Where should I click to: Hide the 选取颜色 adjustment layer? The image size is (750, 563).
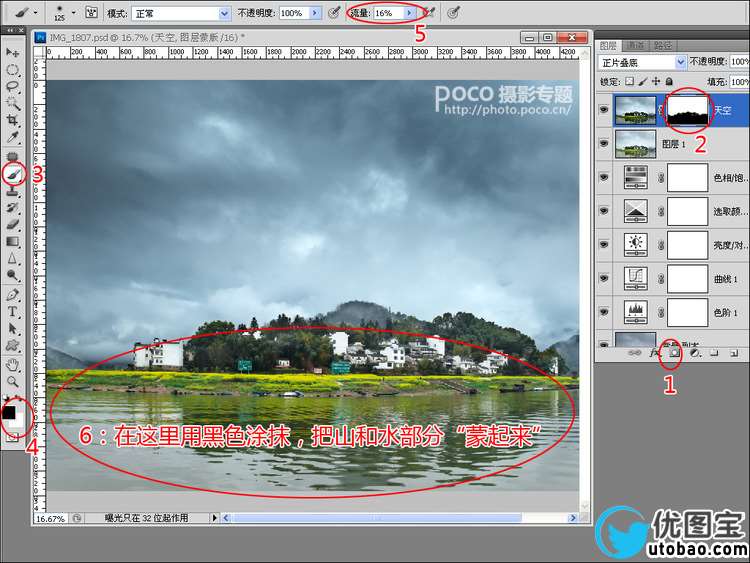(x=604, y=210)
